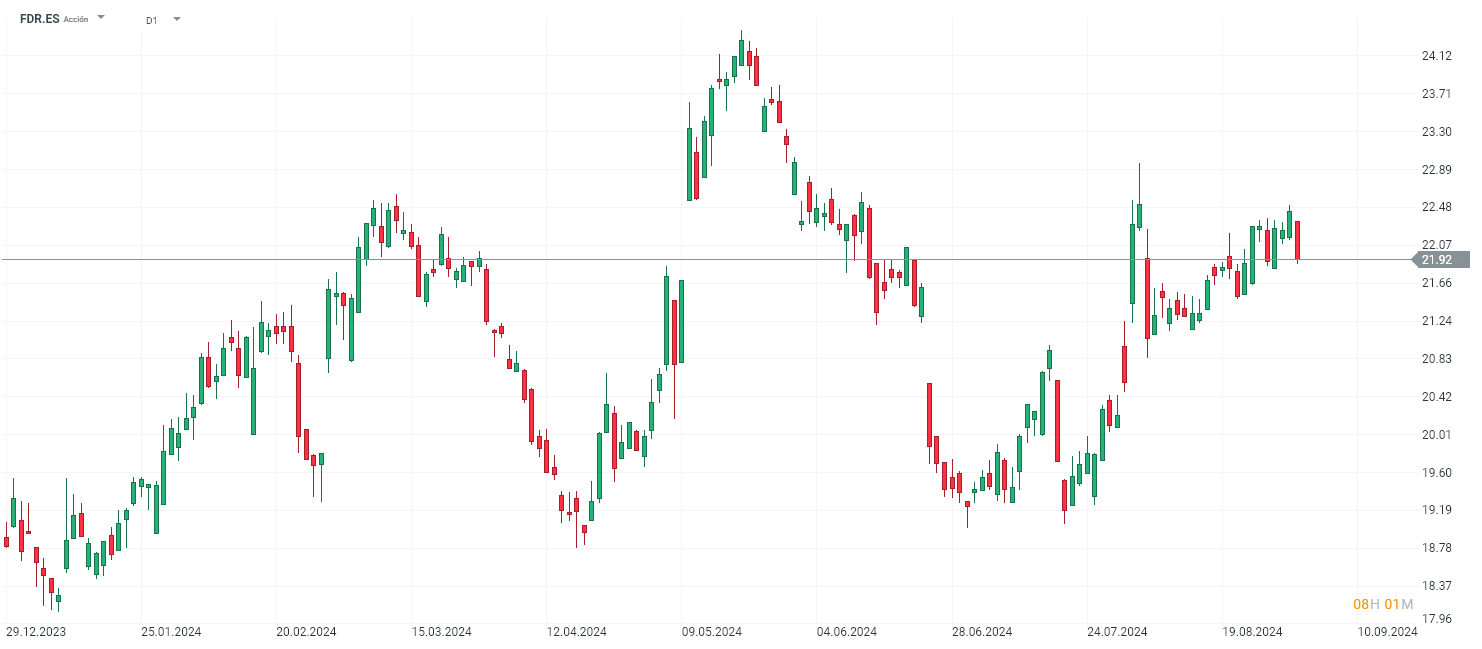1482x649 pixels.
Task: Select the 10.09.2024 date marker
Action: coord(1388,632)
